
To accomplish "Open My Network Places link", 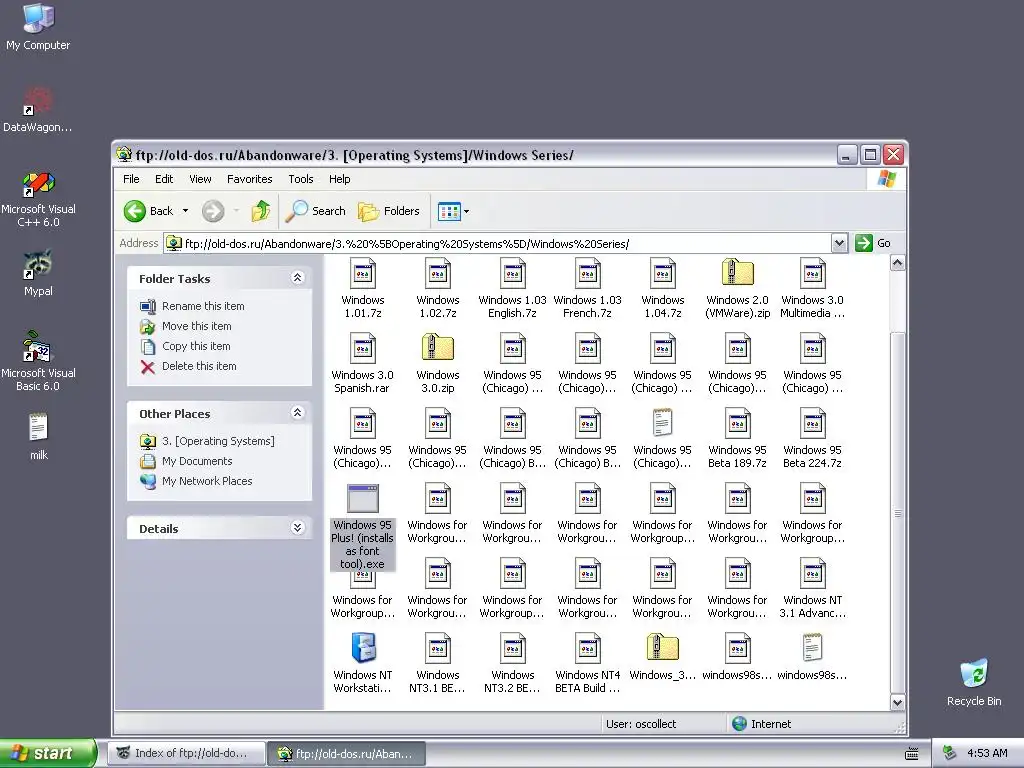I will (x=207, y=481).
